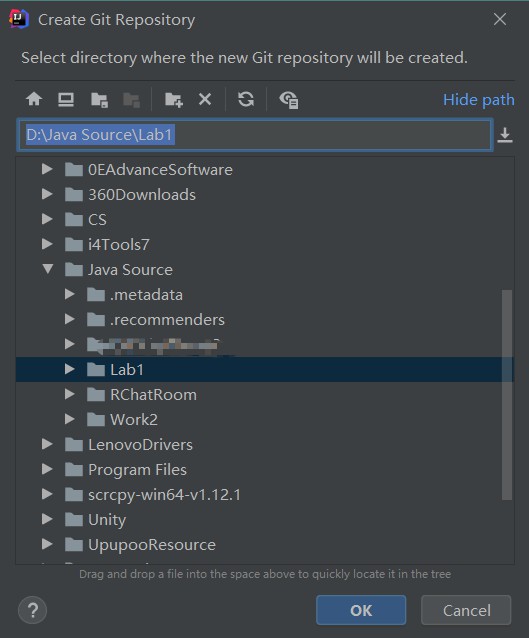Expand the Unity folder arrow
Screen dimensions: 529x638
(47, 519)
